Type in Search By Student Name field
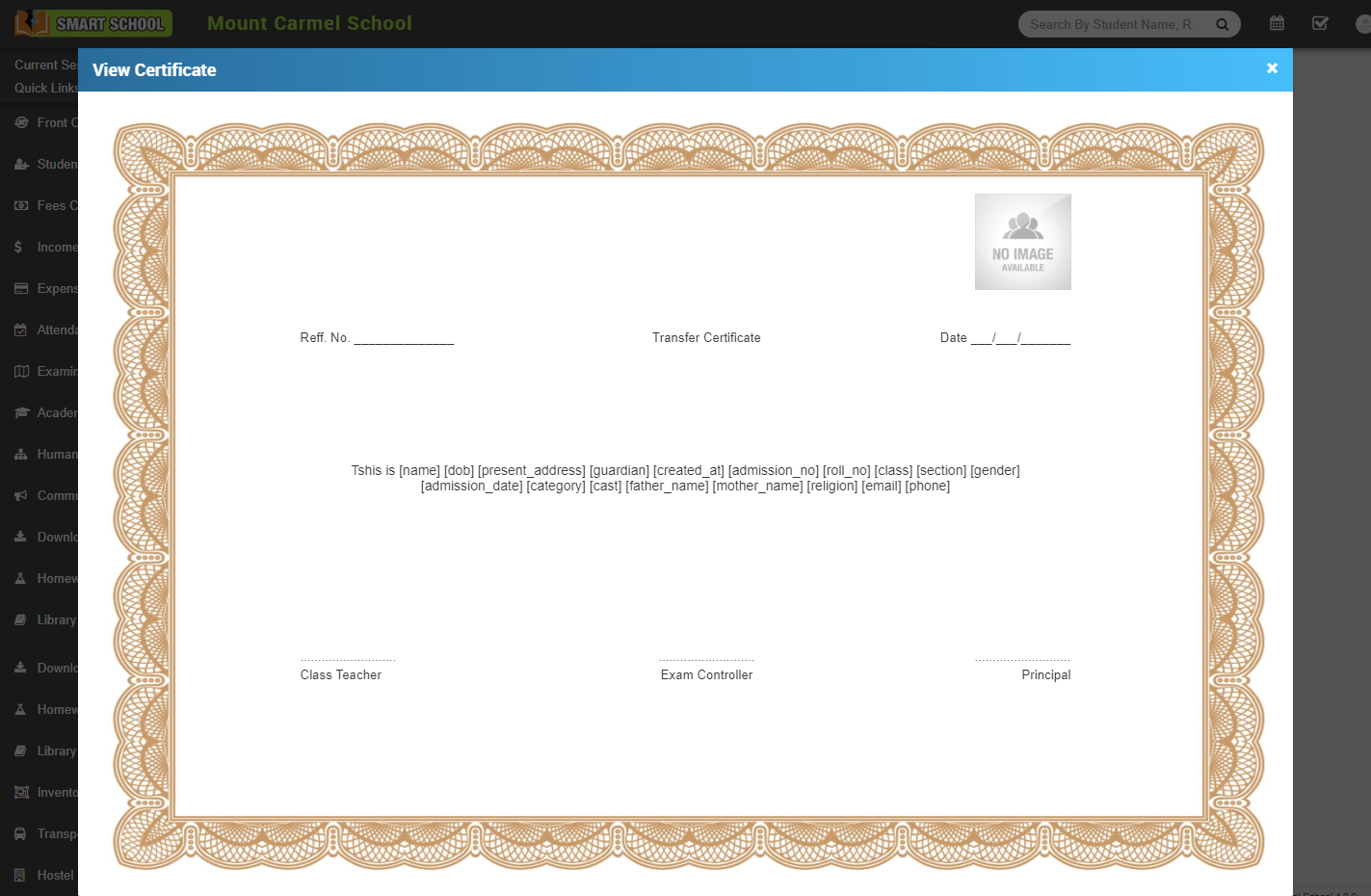 point(1110,24)
